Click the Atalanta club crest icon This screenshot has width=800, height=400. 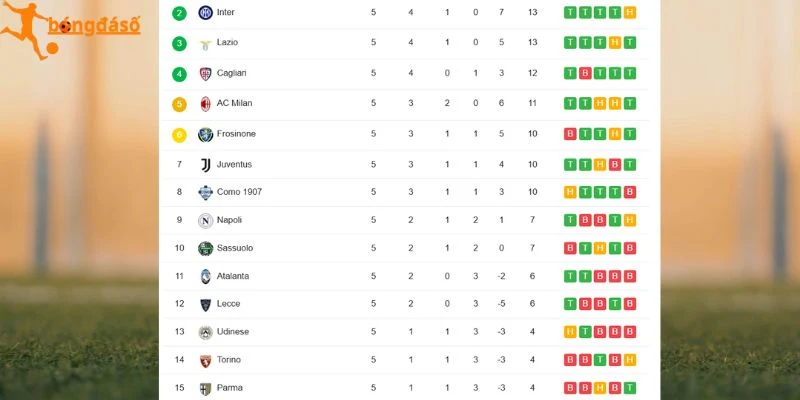(x=206, y=277)
